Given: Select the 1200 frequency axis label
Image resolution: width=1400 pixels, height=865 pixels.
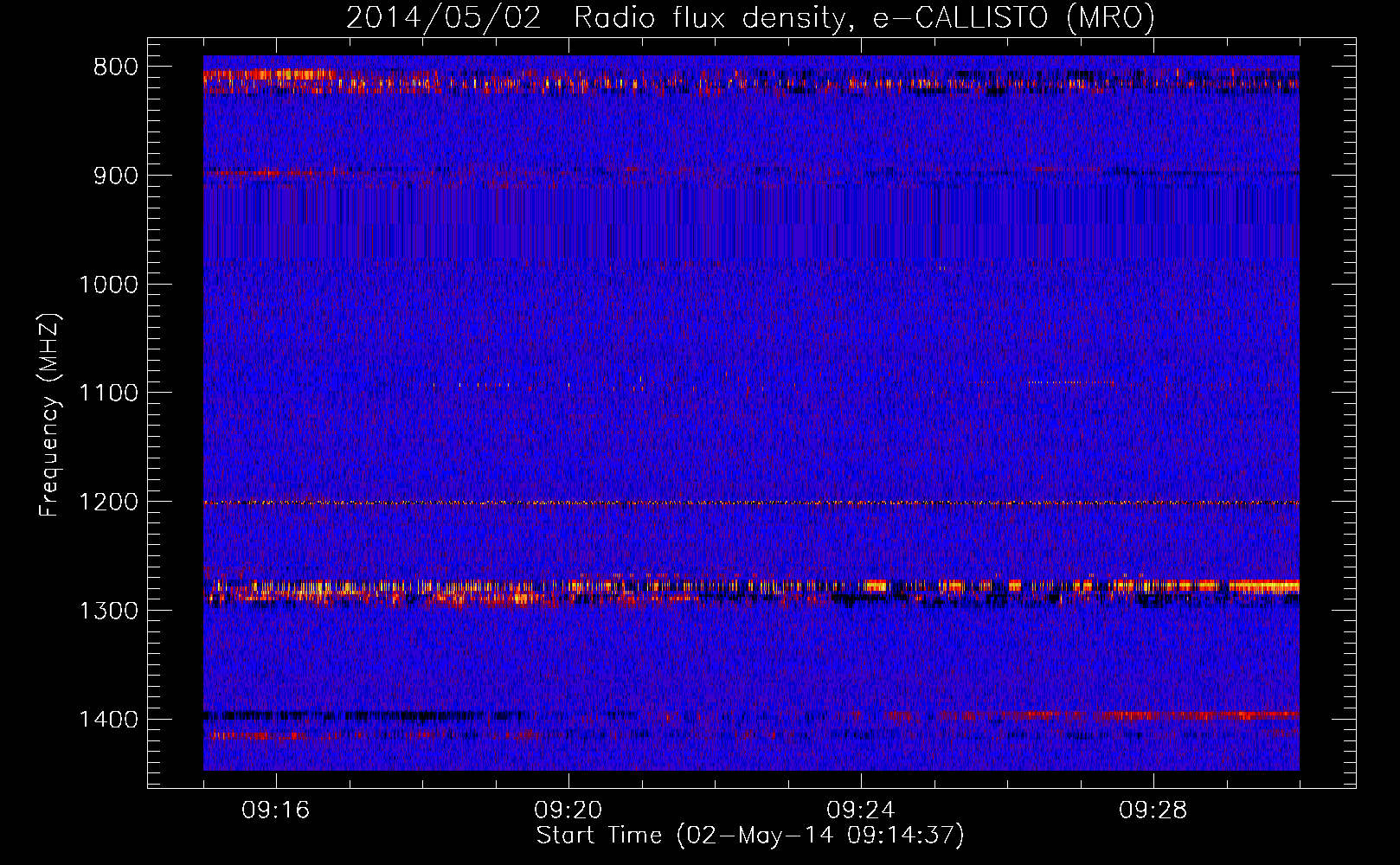Looking at the screenshot, I should [x=108, y=503].
